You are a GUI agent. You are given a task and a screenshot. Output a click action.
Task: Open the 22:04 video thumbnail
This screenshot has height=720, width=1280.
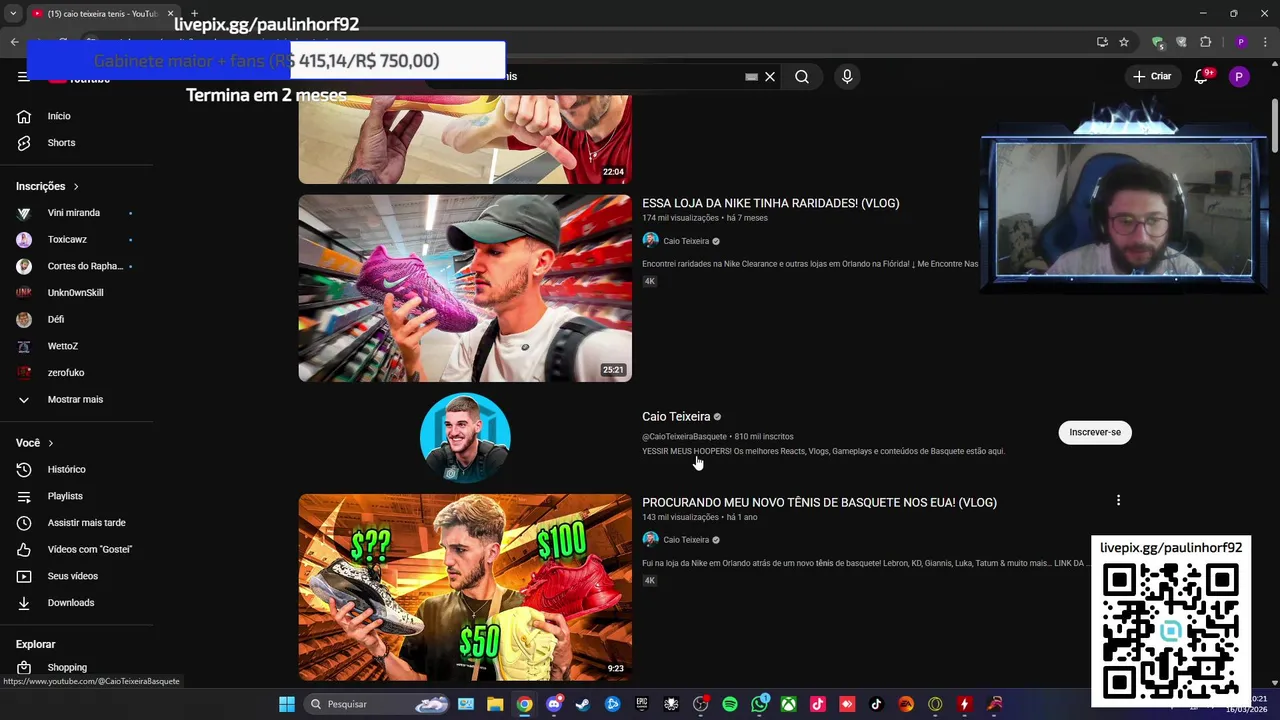(465, 139)
